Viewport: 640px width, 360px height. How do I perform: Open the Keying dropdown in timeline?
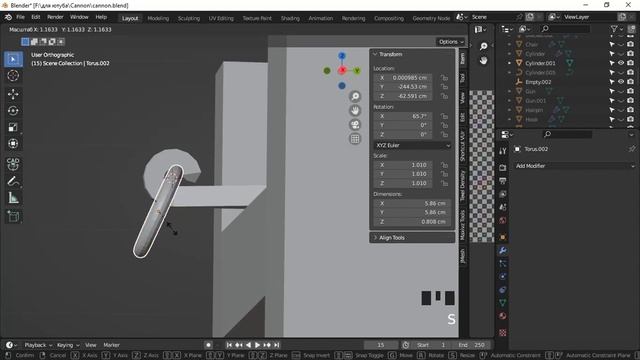(x=68, y=345)
